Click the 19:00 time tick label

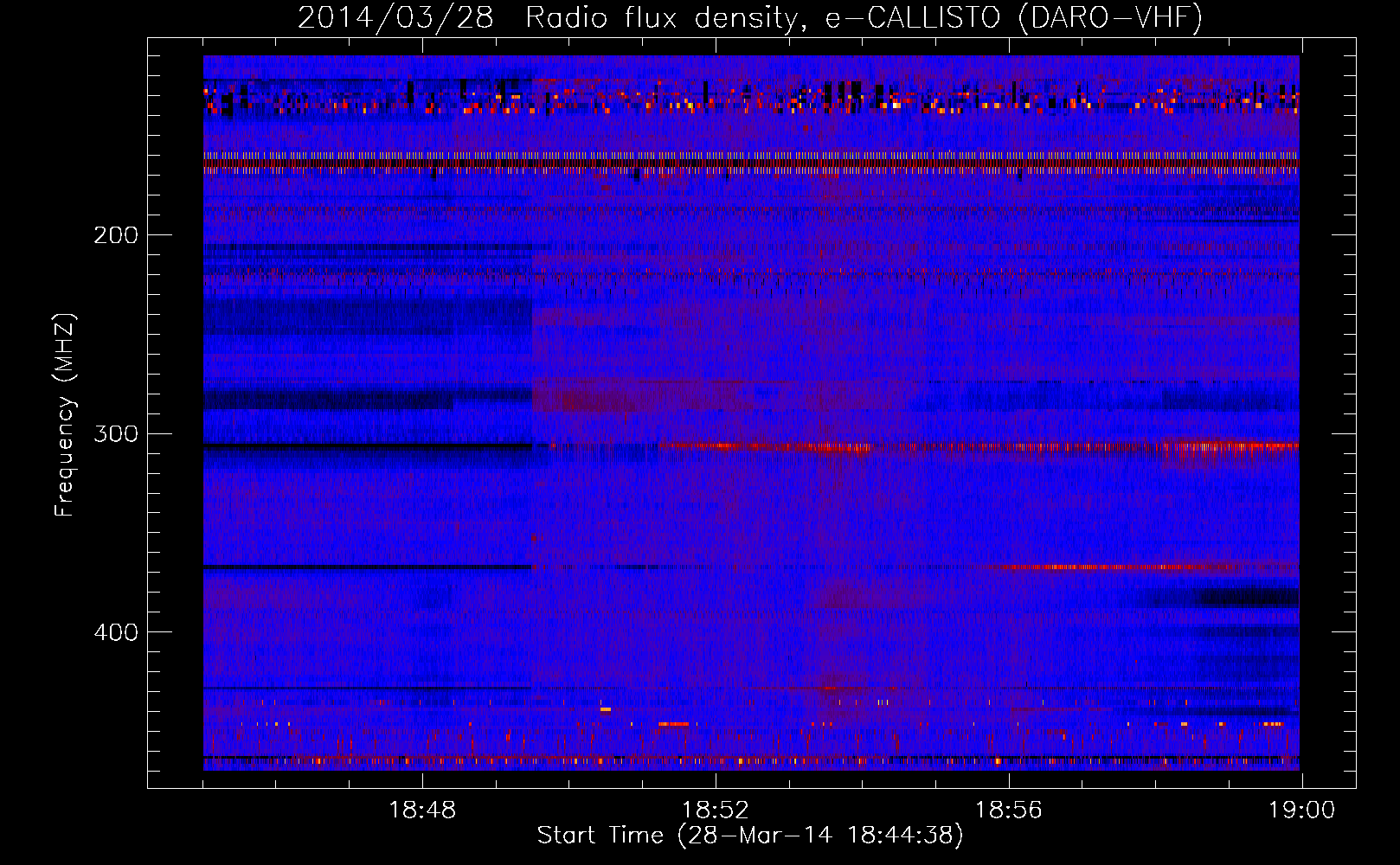1301,811
